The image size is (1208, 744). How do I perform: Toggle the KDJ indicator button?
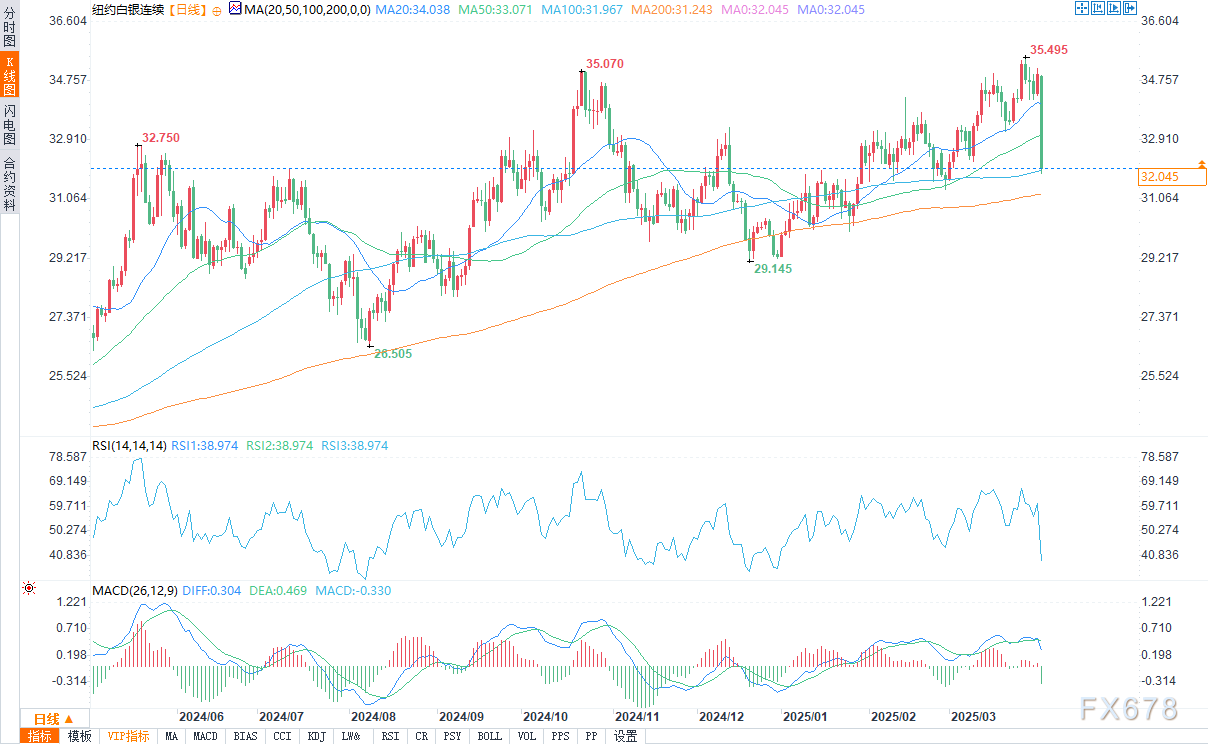pyautogui.click(x=316, y=736)
